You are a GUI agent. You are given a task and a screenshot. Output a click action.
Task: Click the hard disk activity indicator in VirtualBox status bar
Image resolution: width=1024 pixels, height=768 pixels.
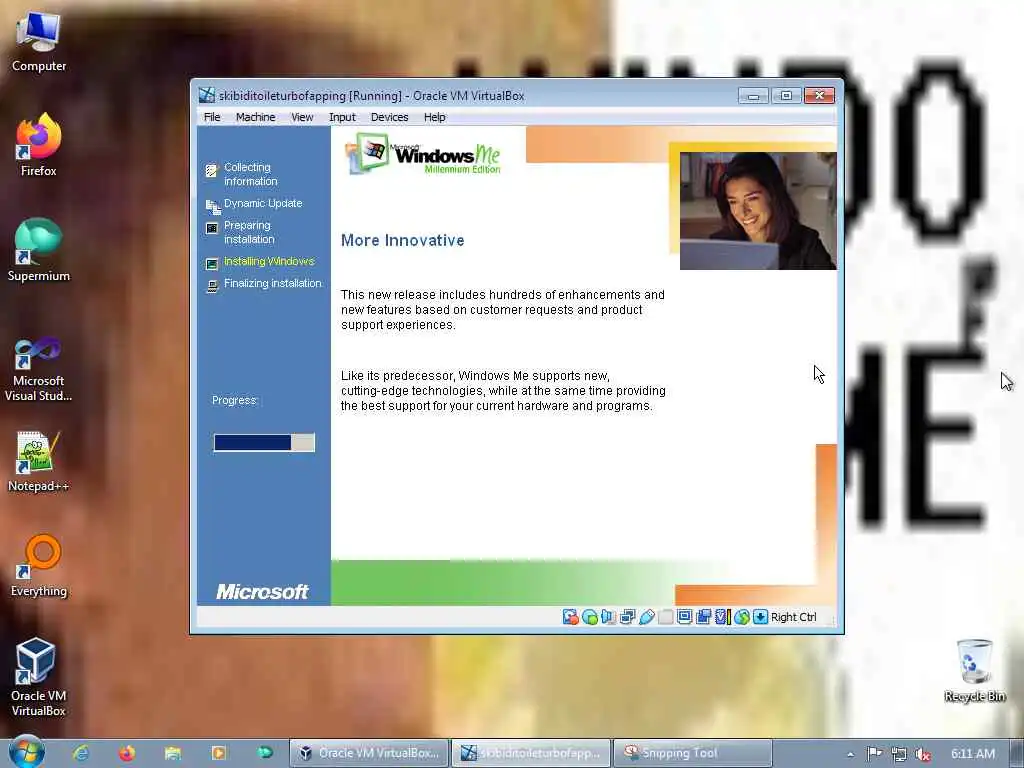tap(570, 617)
